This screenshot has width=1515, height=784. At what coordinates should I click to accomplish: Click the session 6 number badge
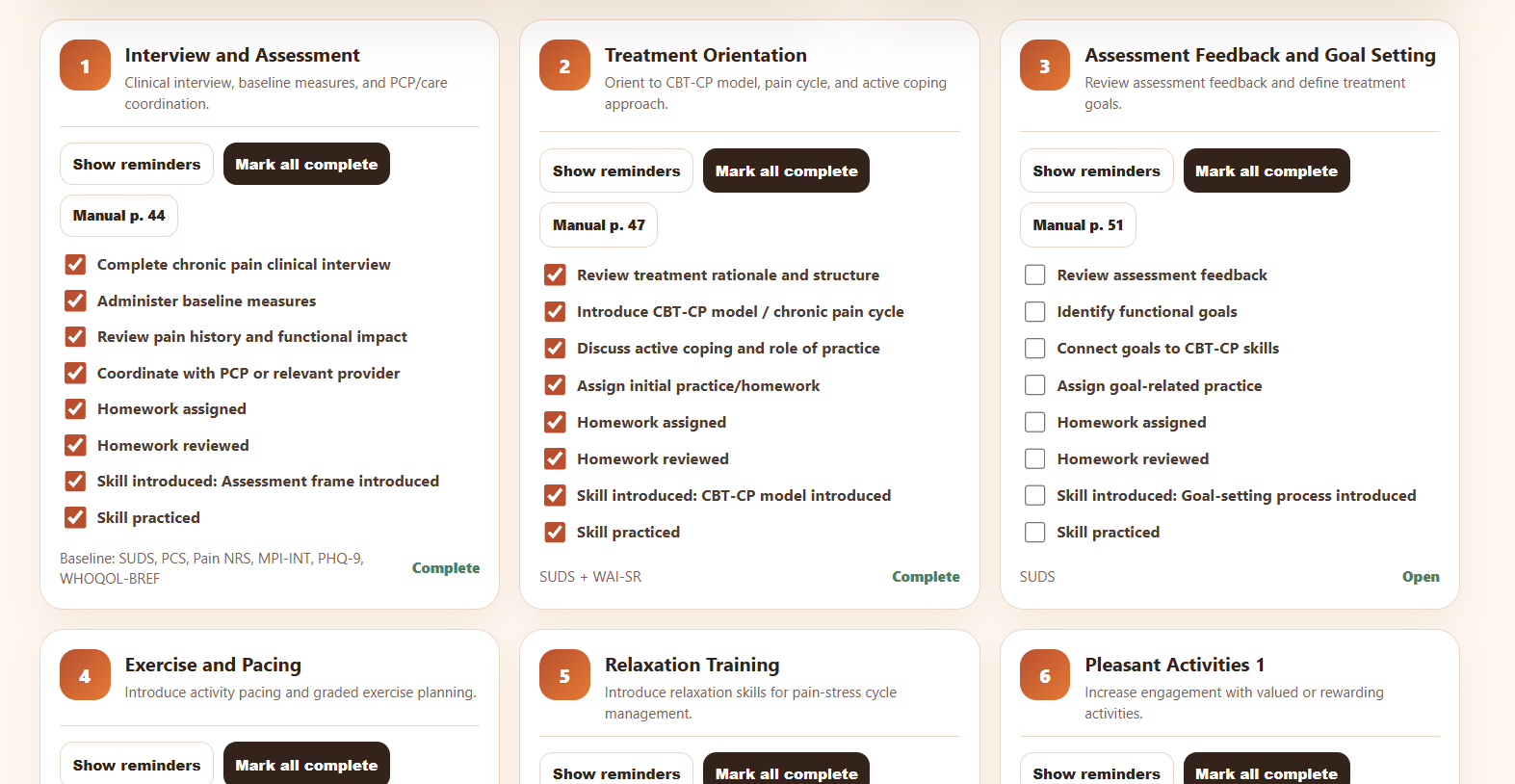click(x=1045, y=675)
